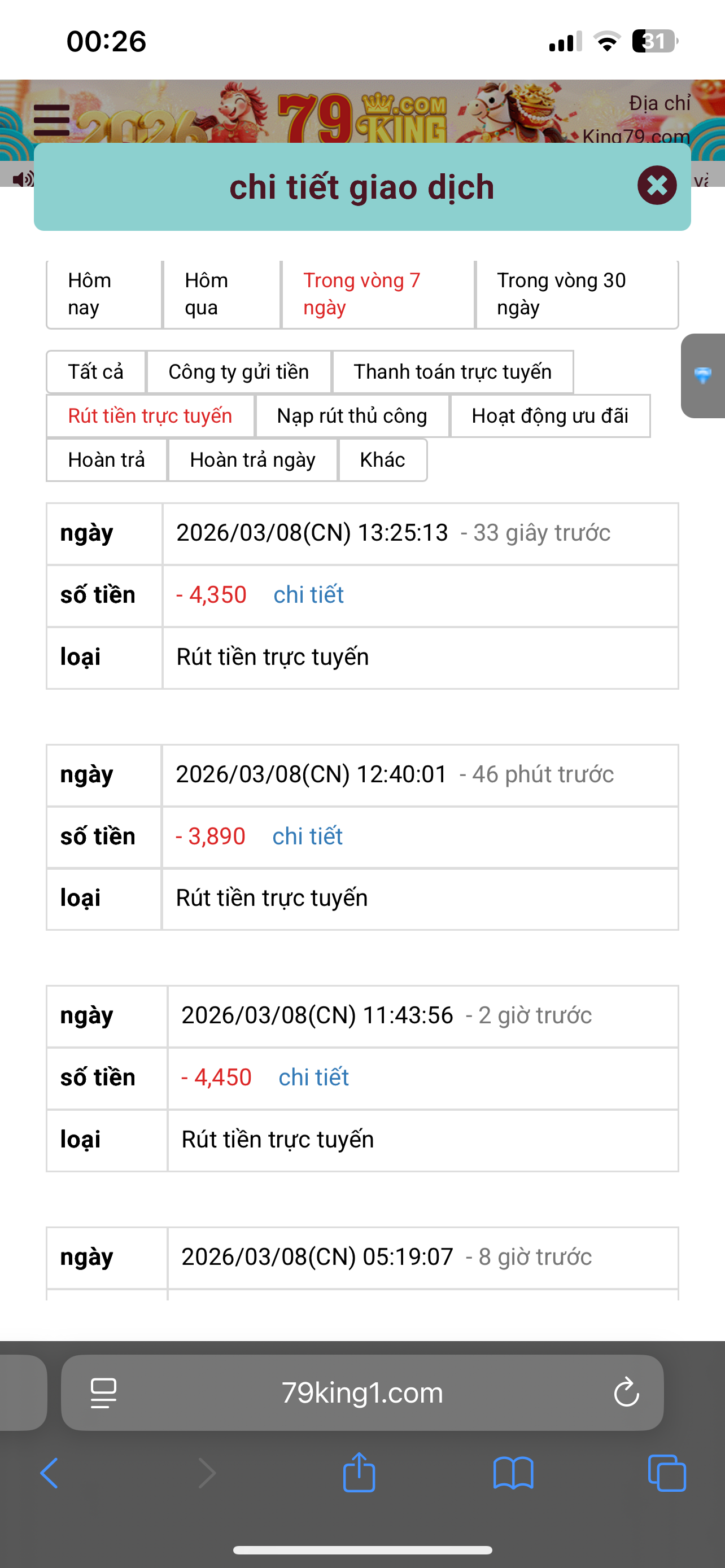Select the Trong vòng 30 ngày filter
This screenshot has width=725, height=1568.
(577, 294)
